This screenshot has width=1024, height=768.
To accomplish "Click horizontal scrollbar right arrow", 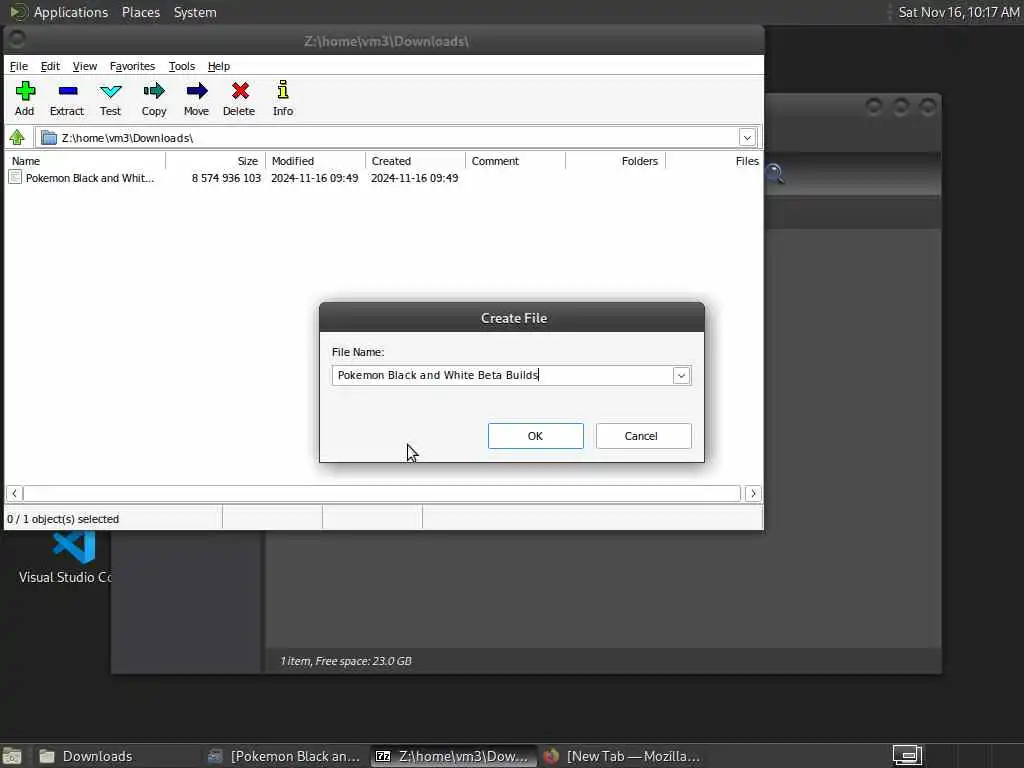I will click(x=753, y=494).
